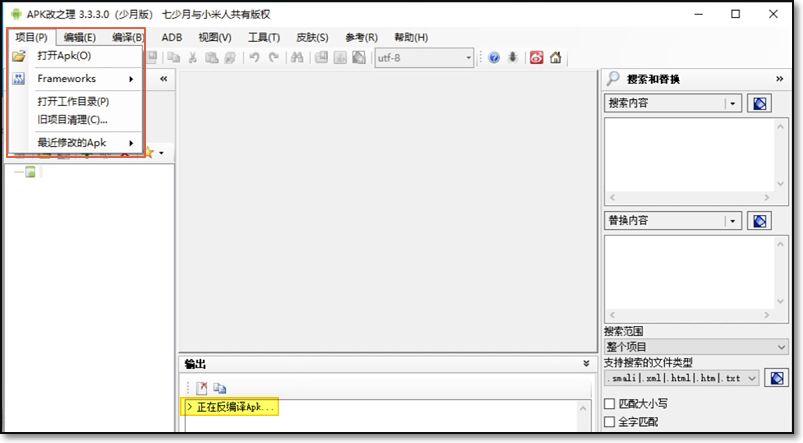Viewport: 803px width, 443px height.
Task: Collapse the 输出 panel chevron
Action: pos(586,364)
